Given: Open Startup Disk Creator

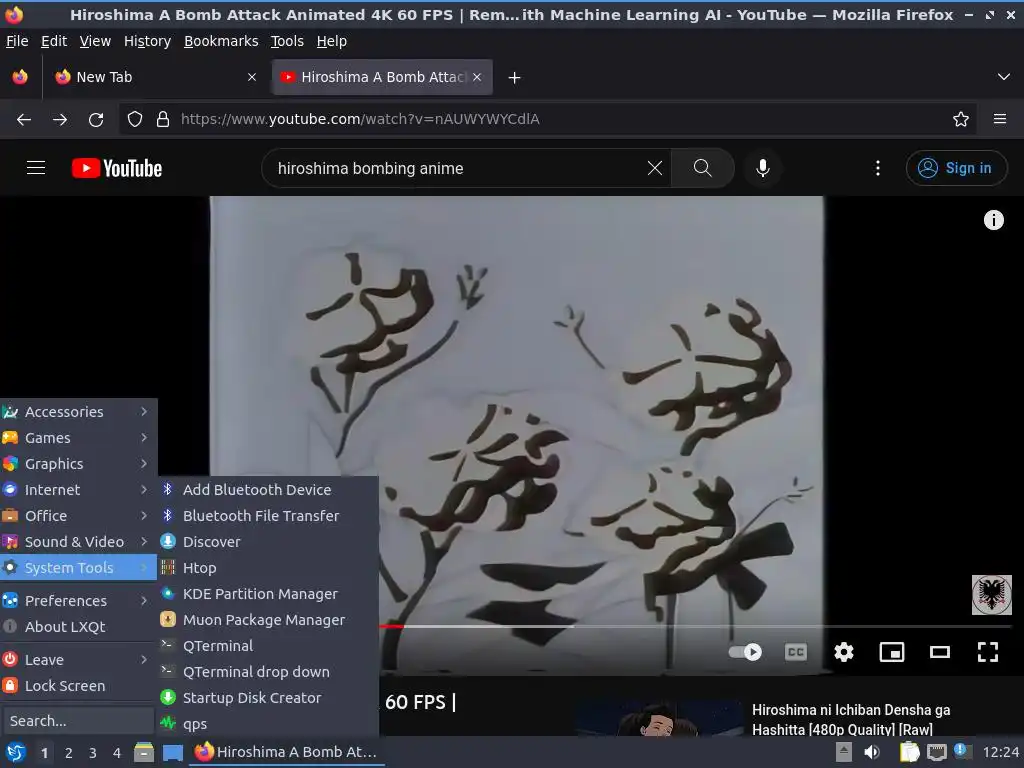Looking at the screenshot, I should (268, 697).
